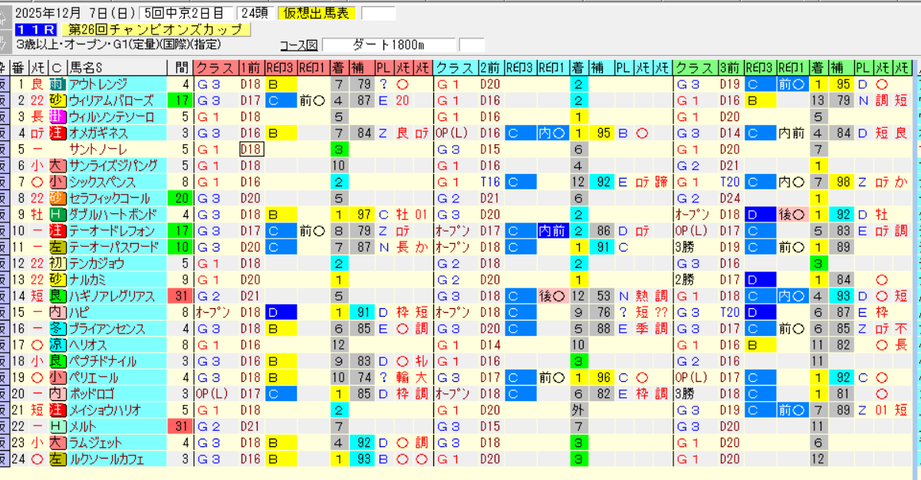Click the 5回中京2日目 meeting field
The width and height of the screenshot is (921, 480).
pos(186,14)
